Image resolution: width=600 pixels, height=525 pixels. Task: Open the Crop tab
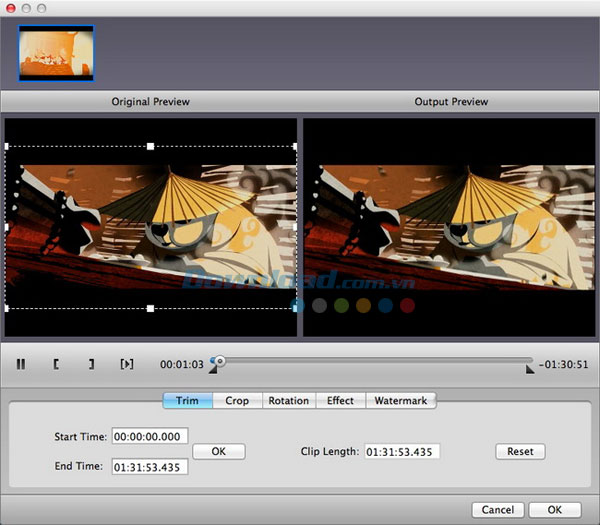tap(237, 401)
